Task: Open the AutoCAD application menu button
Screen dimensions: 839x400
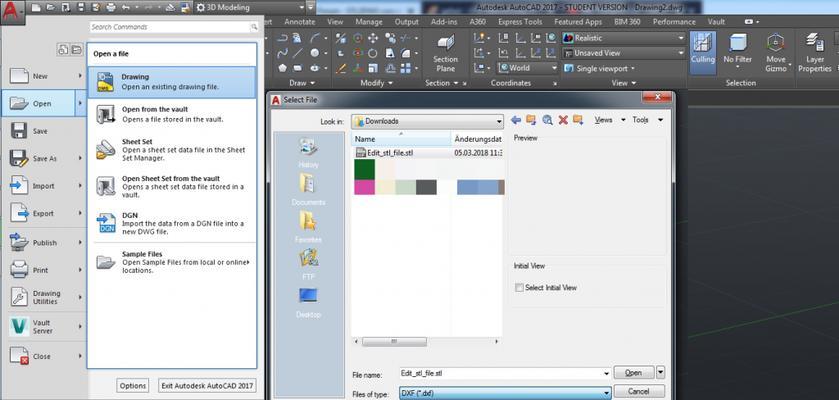Action: [x=11, y=12]
